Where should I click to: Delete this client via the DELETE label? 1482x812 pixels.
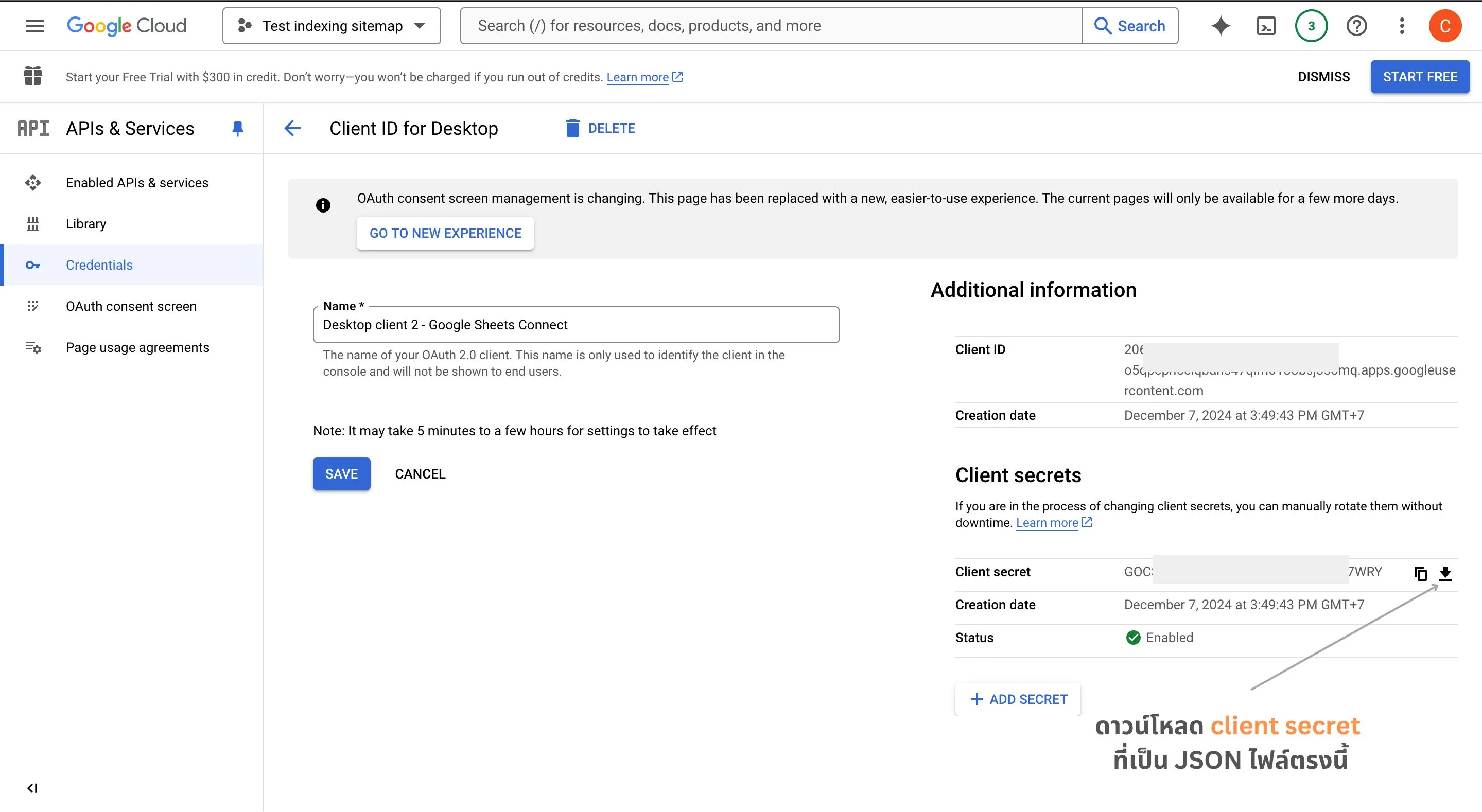click(x=612, y=128)
